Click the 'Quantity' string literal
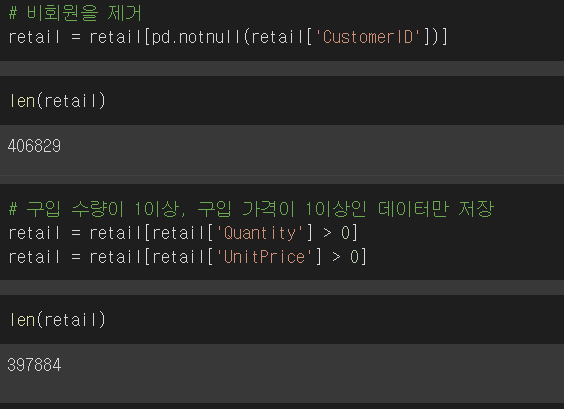Screen dimensions: 564x409 tap(260, 233)
